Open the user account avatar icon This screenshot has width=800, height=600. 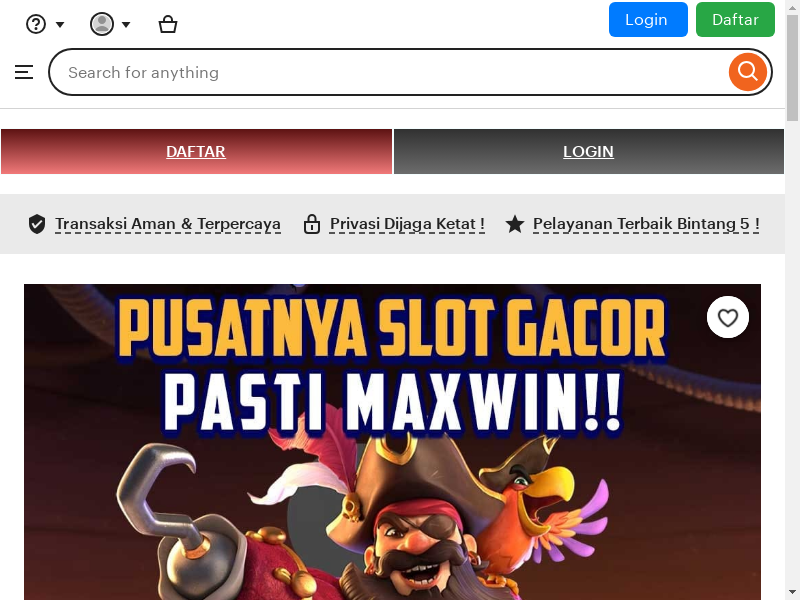coord(102,24)
